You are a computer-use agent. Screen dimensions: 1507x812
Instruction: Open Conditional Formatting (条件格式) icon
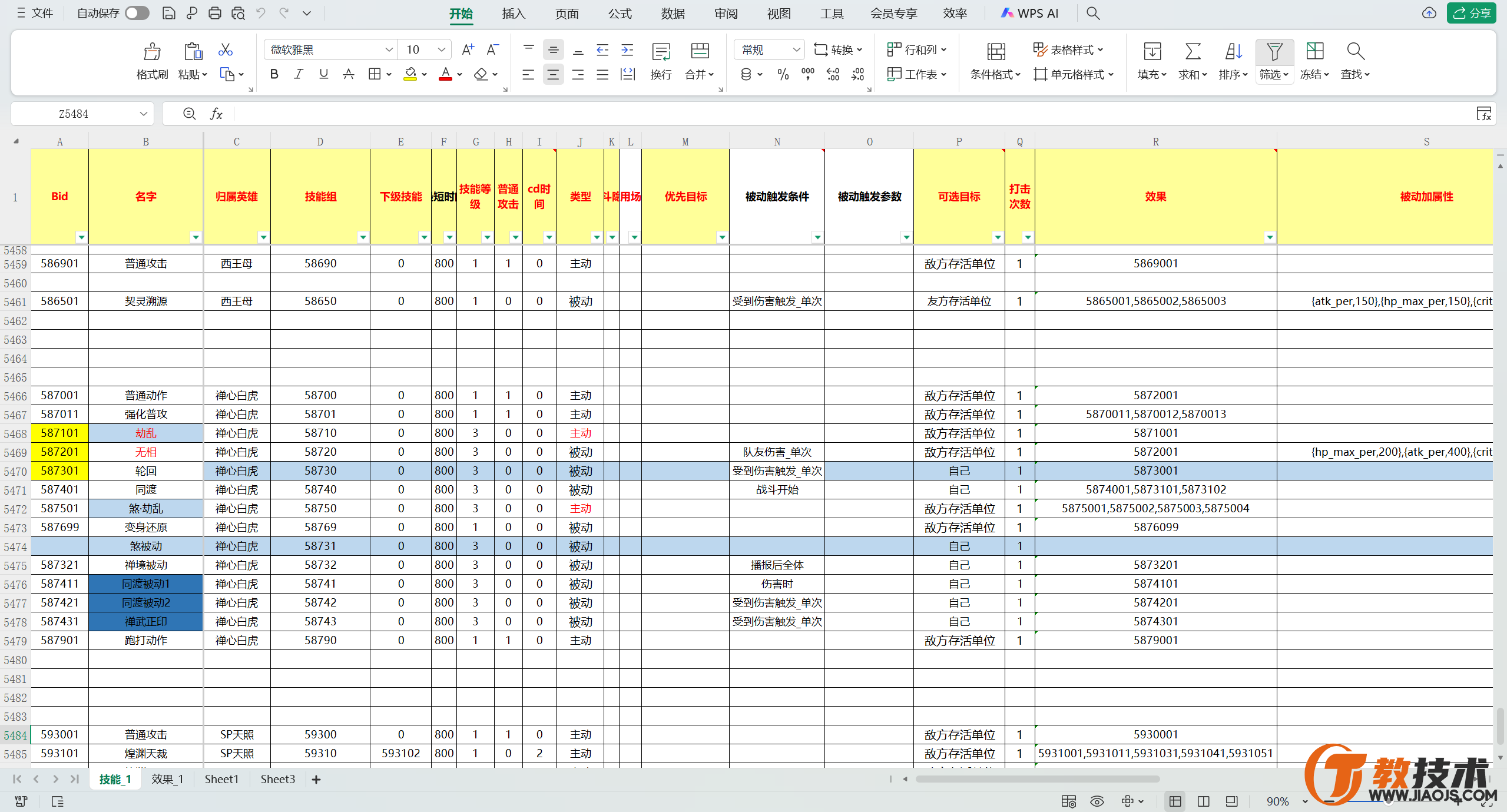point(996,52)
